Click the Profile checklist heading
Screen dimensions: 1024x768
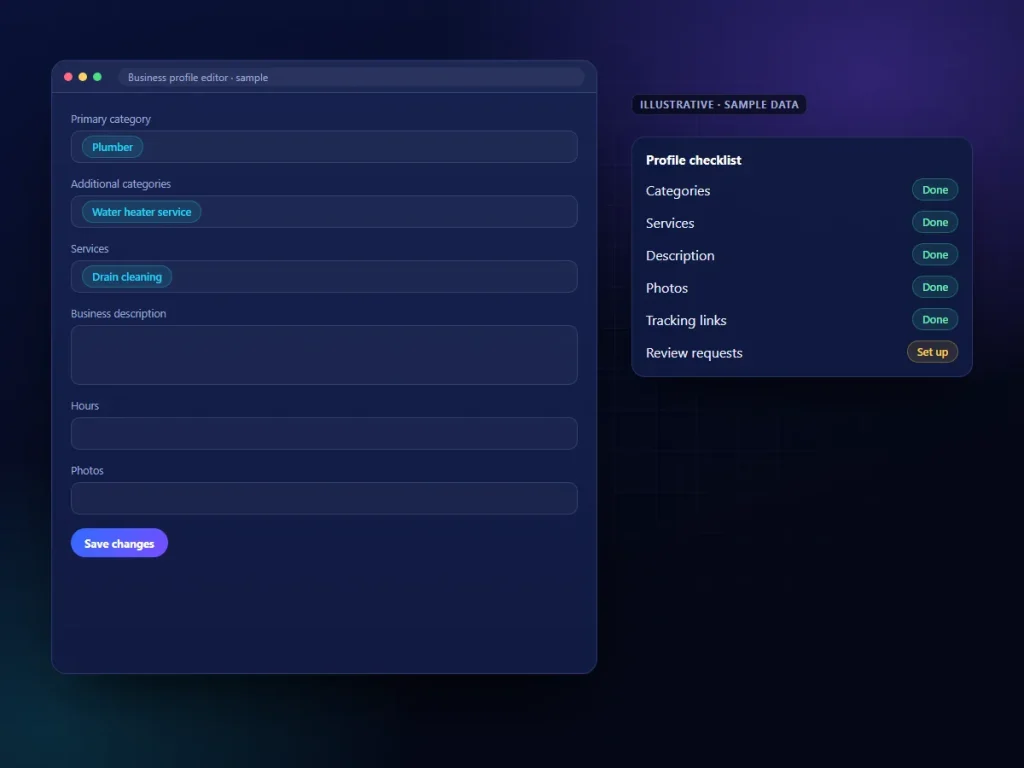click(x=694, y=160)
